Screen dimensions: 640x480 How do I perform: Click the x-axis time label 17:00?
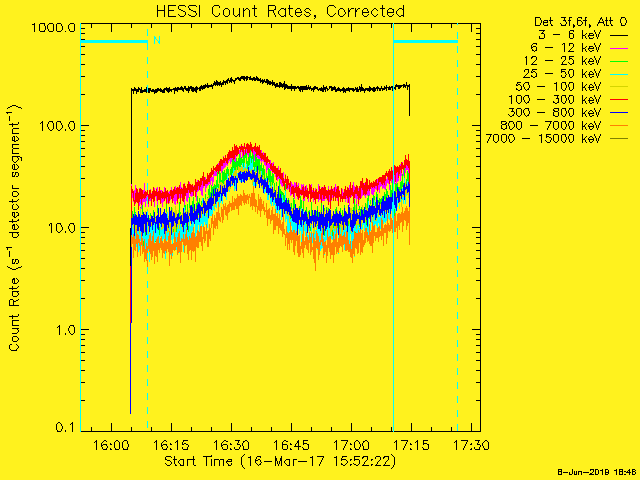[x=351, y=444]
